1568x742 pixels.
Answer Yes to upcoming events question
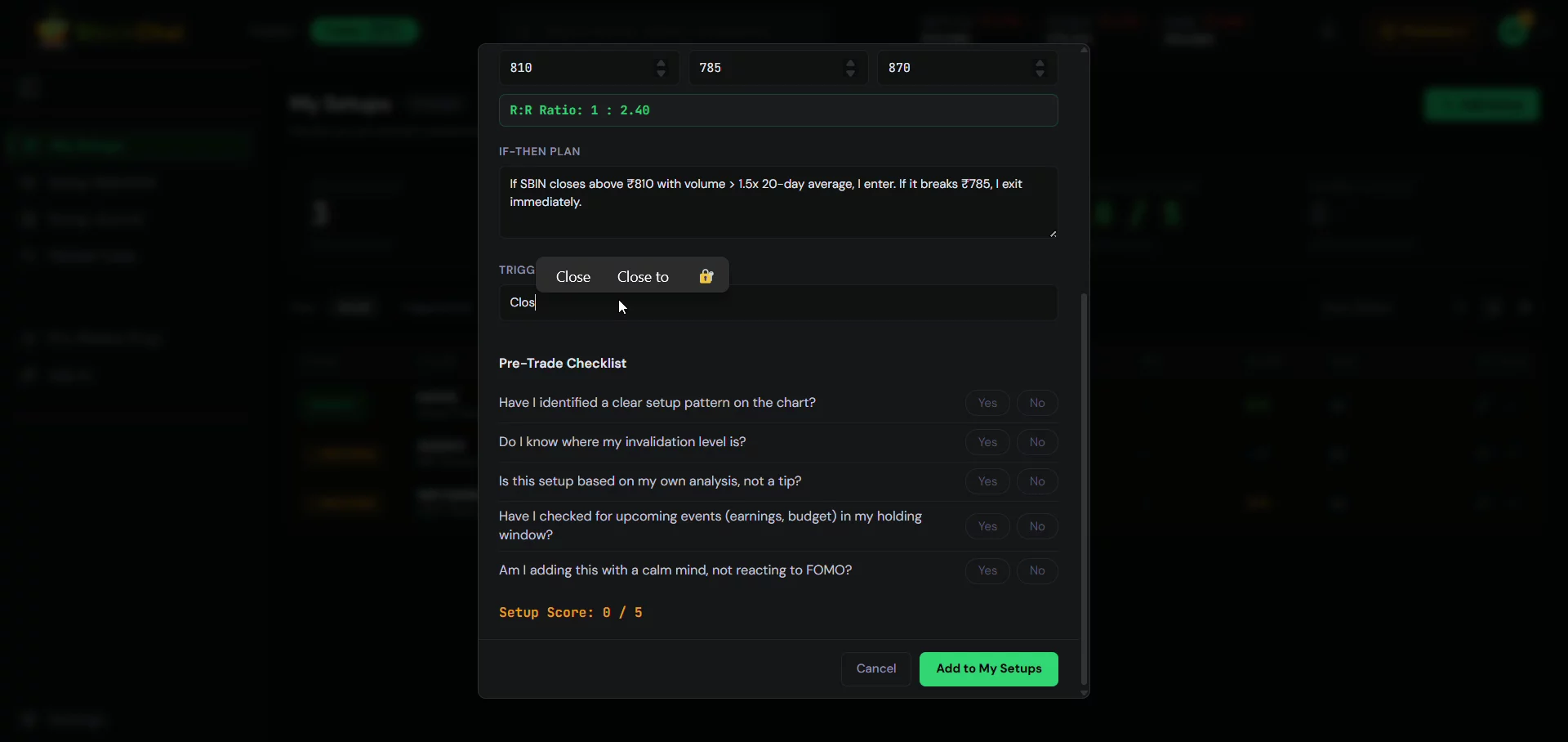tap(987, 526)
